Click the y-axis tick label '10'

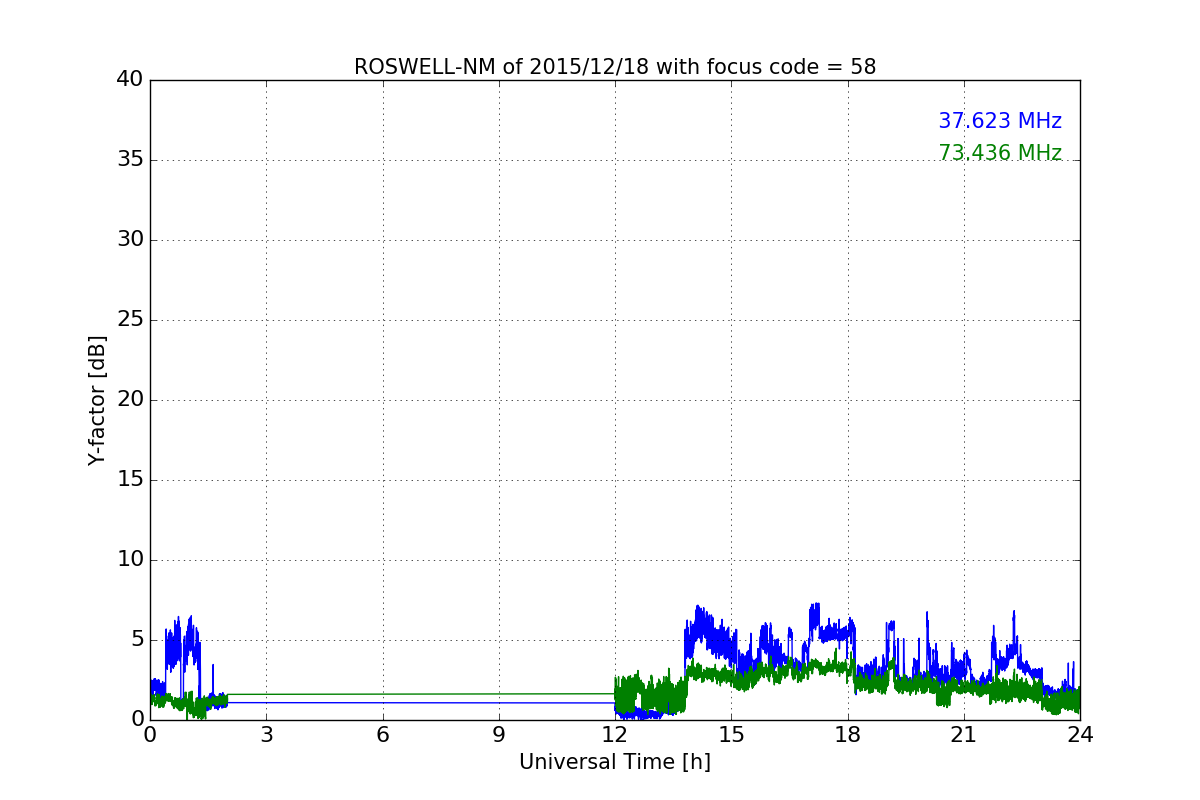(x=130, y=560)
